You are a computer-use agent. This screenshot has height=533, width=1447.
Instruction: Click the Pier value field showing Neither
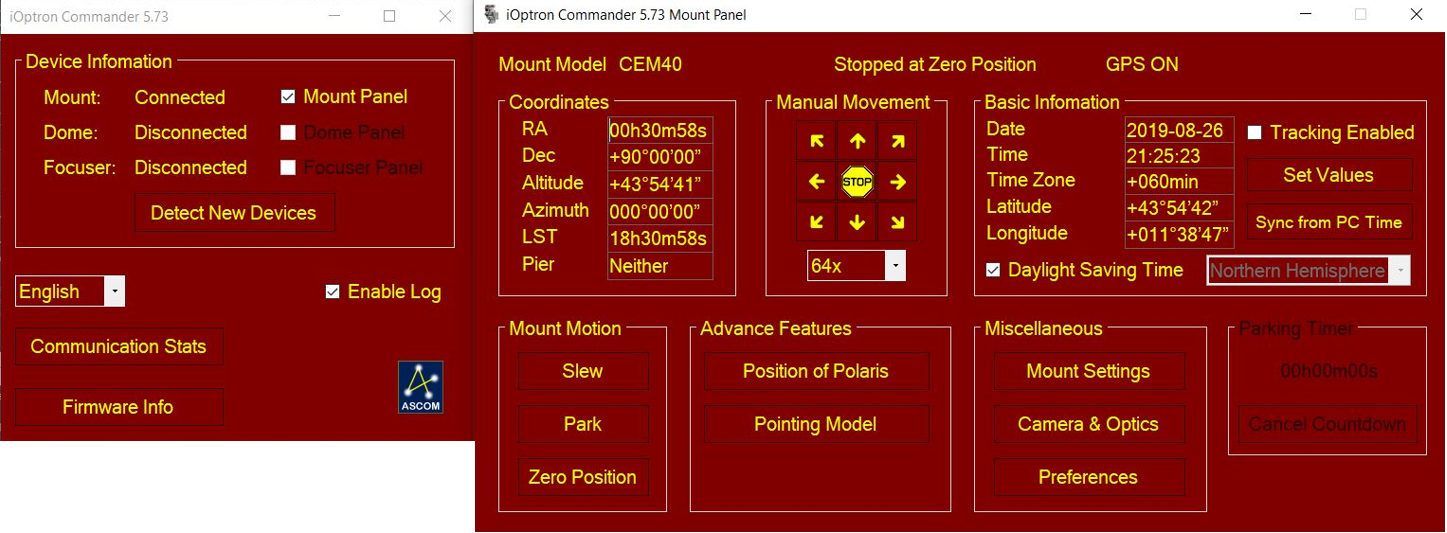pos(660,266)
